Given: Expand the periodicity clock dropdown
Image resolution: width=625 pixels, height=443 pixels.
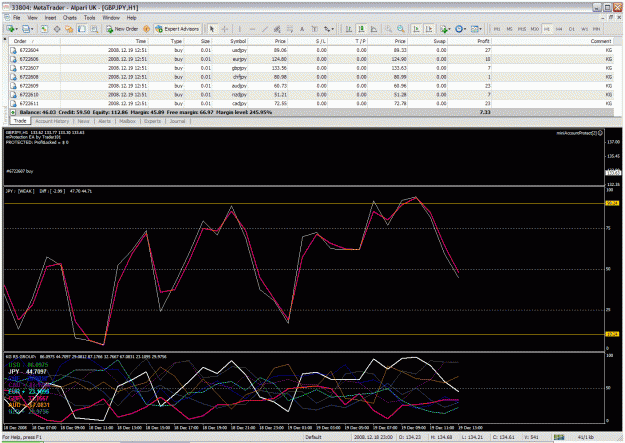Looking at the screenshot, I should click(x=461, y=29).
